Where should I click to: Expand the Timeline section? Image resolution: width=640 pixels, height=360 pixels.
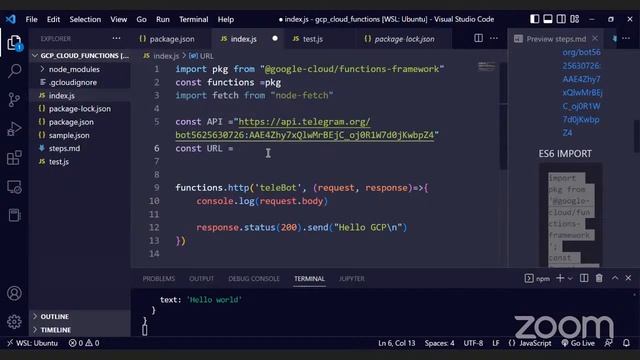(80, 329)
